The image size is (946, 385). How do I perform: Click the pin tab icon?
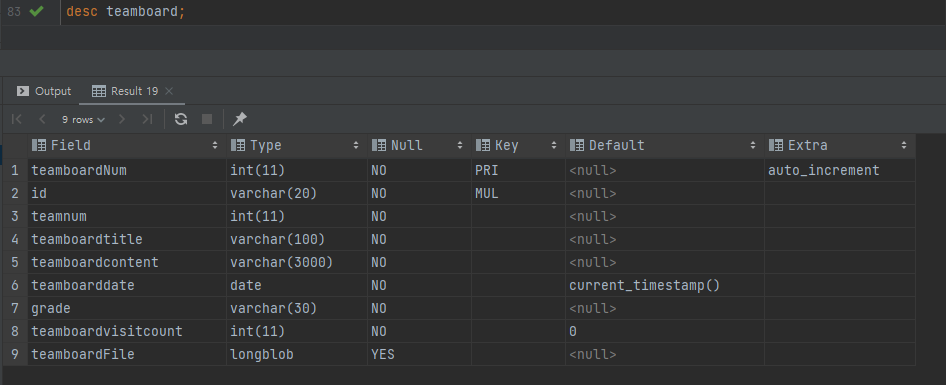[240, 119]
